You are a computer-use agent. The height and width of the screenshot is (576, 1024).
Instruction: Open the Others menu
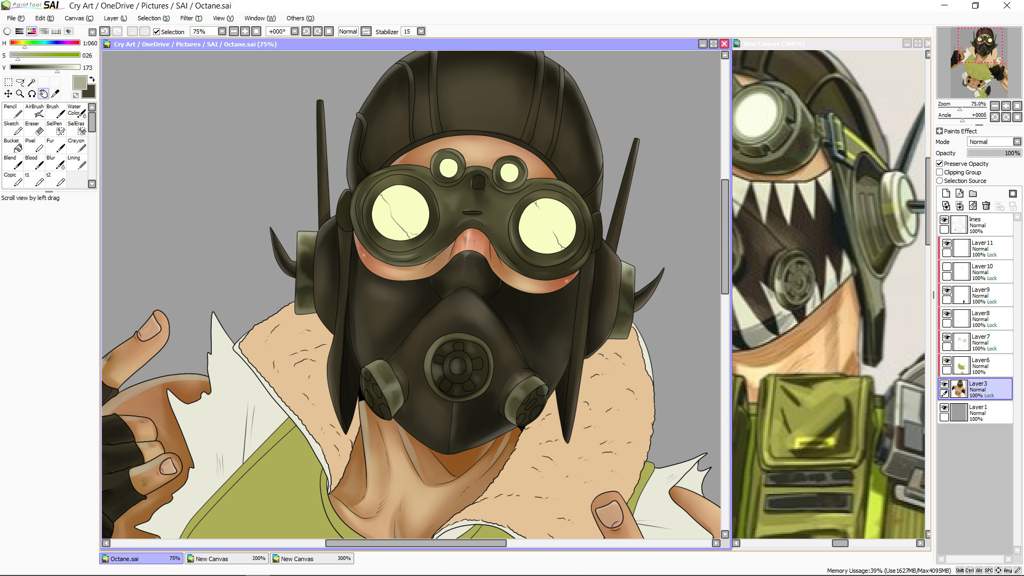pyautogui.click(x=300, y=18)
